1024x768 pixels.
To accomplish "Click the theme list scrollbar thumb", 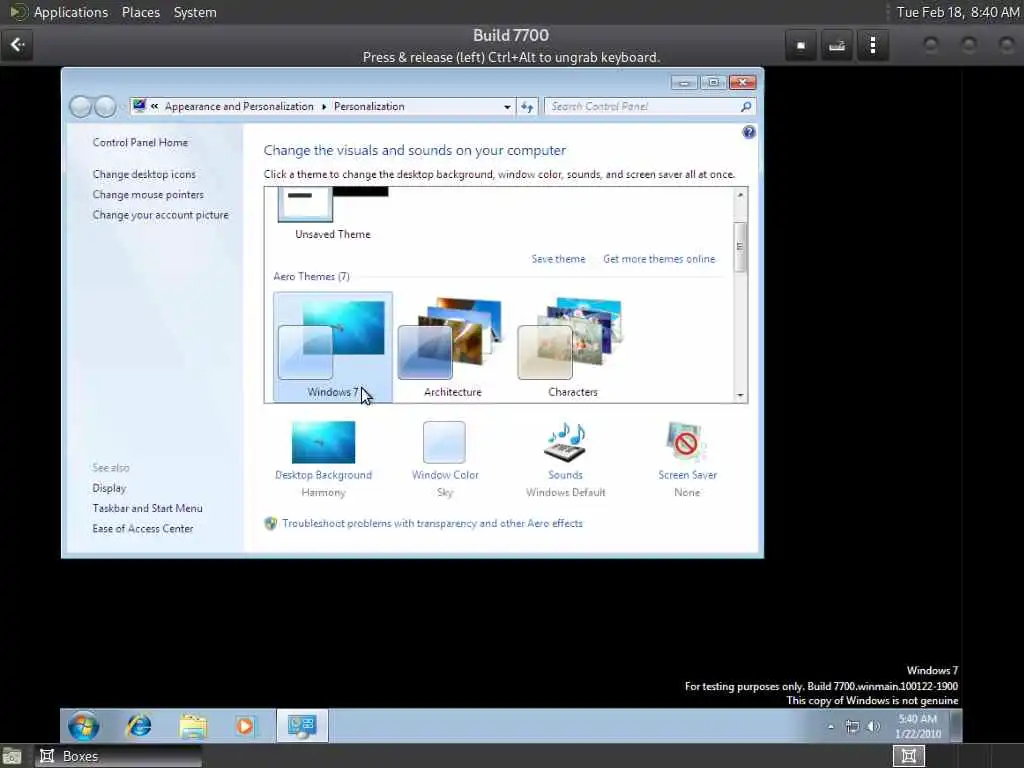I will point(740,247).
